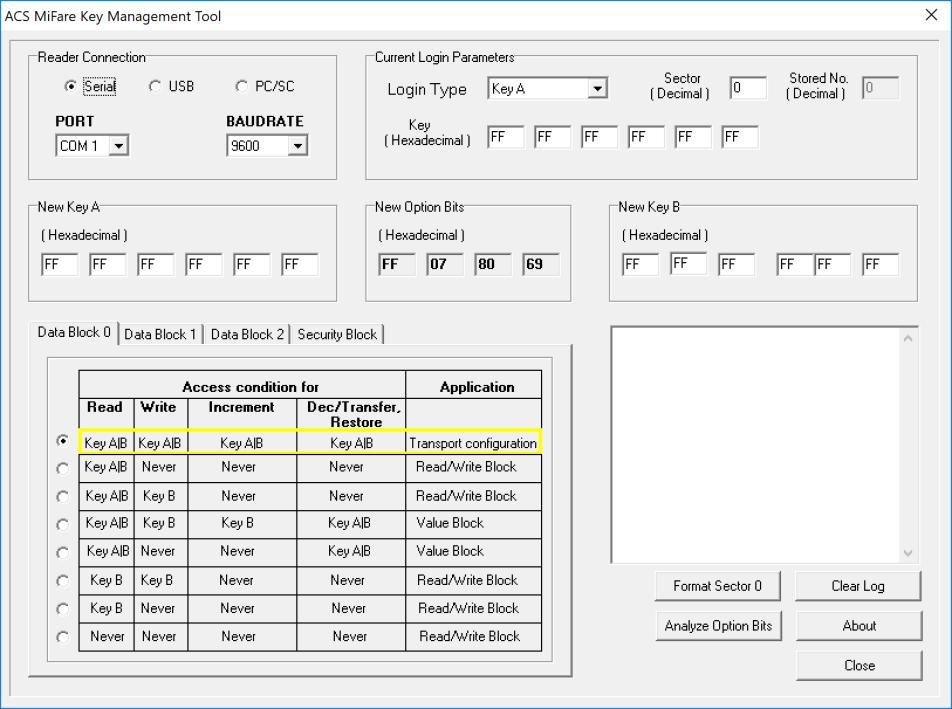The height and width of the screenshot is (709, 952).
Task: Click the fourth New Key B byte field
Action: [x=795, y=264]
